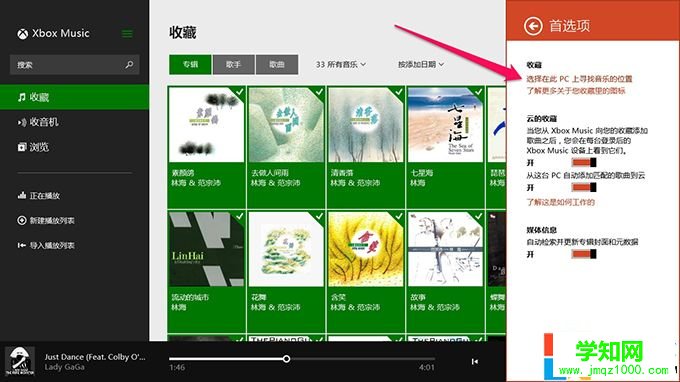Toggle the 媒体信息 auto-update metadata switch
The height and width of the screenshot is (382, 680).
click(x=584, y=254)
